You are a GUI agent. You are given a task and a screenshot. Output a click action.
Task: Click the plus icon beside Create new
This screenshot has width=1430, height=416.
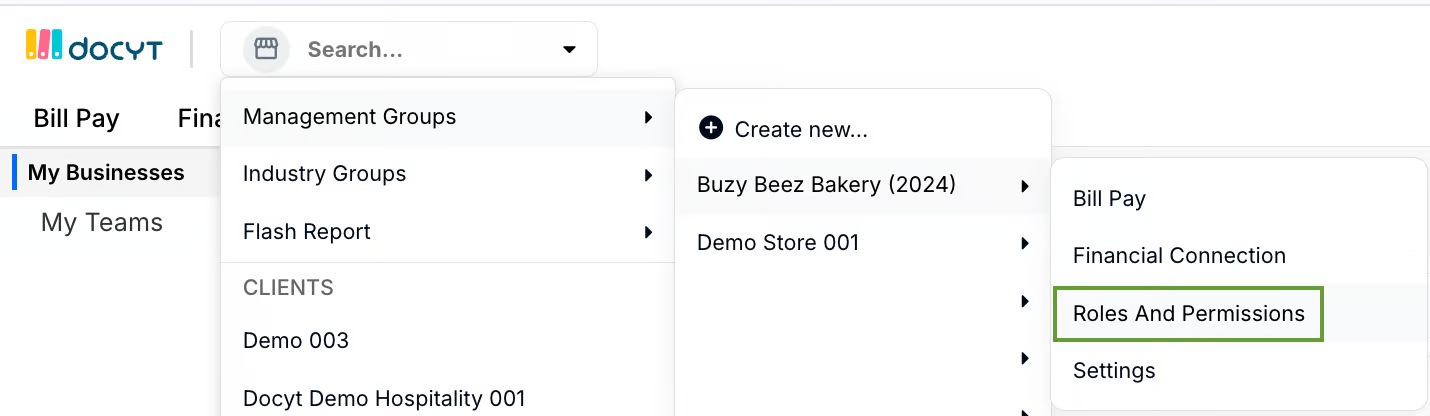pos(711,128)
